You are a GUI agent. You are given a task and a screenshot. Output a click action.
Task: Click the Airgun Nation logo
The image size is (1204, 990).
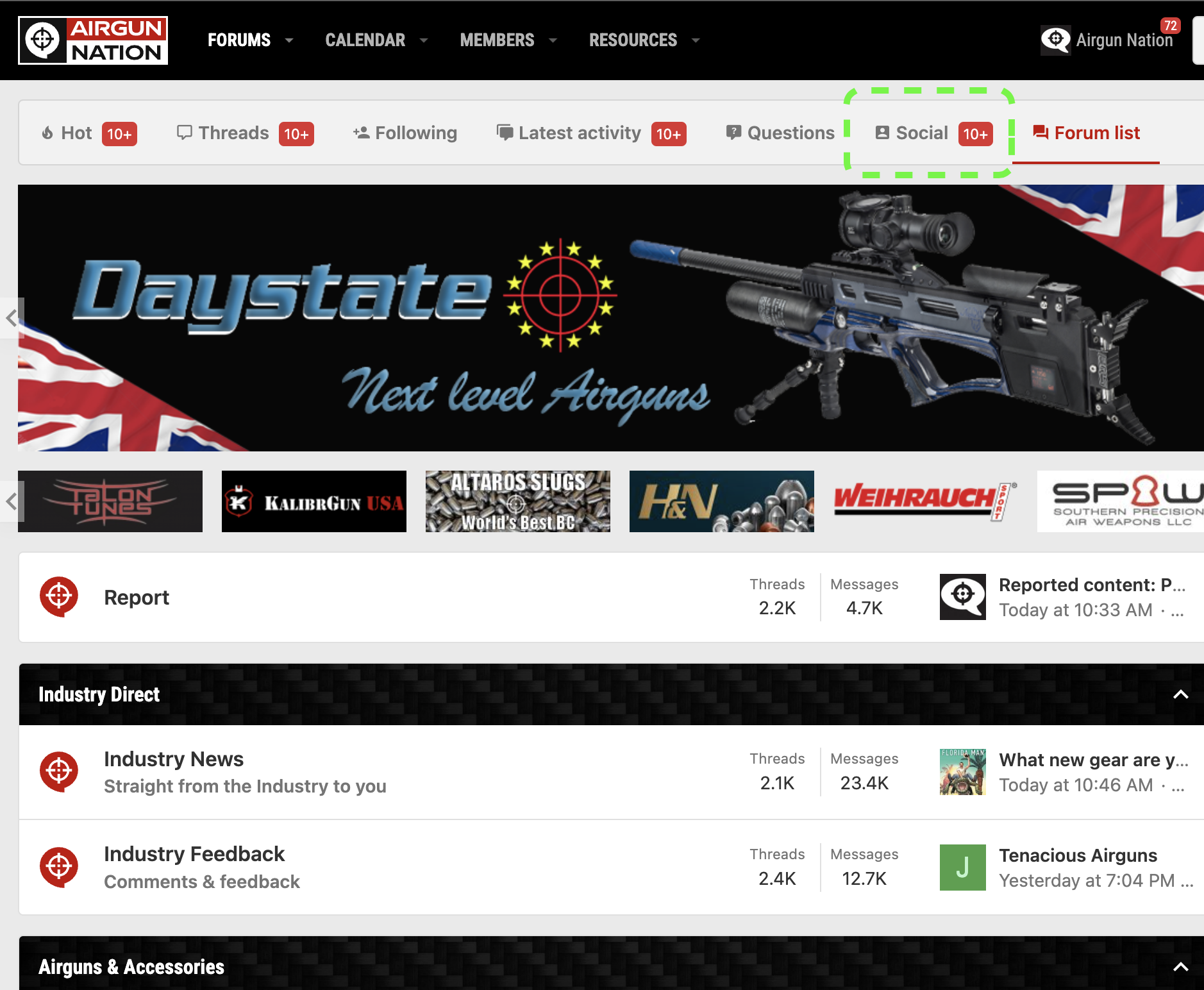pos(93,40)
